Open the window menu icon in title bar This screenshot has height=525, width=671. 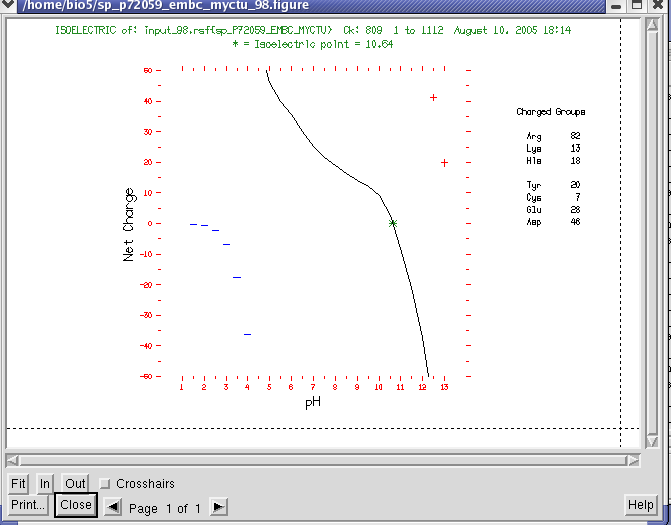(x=9, y=7)
